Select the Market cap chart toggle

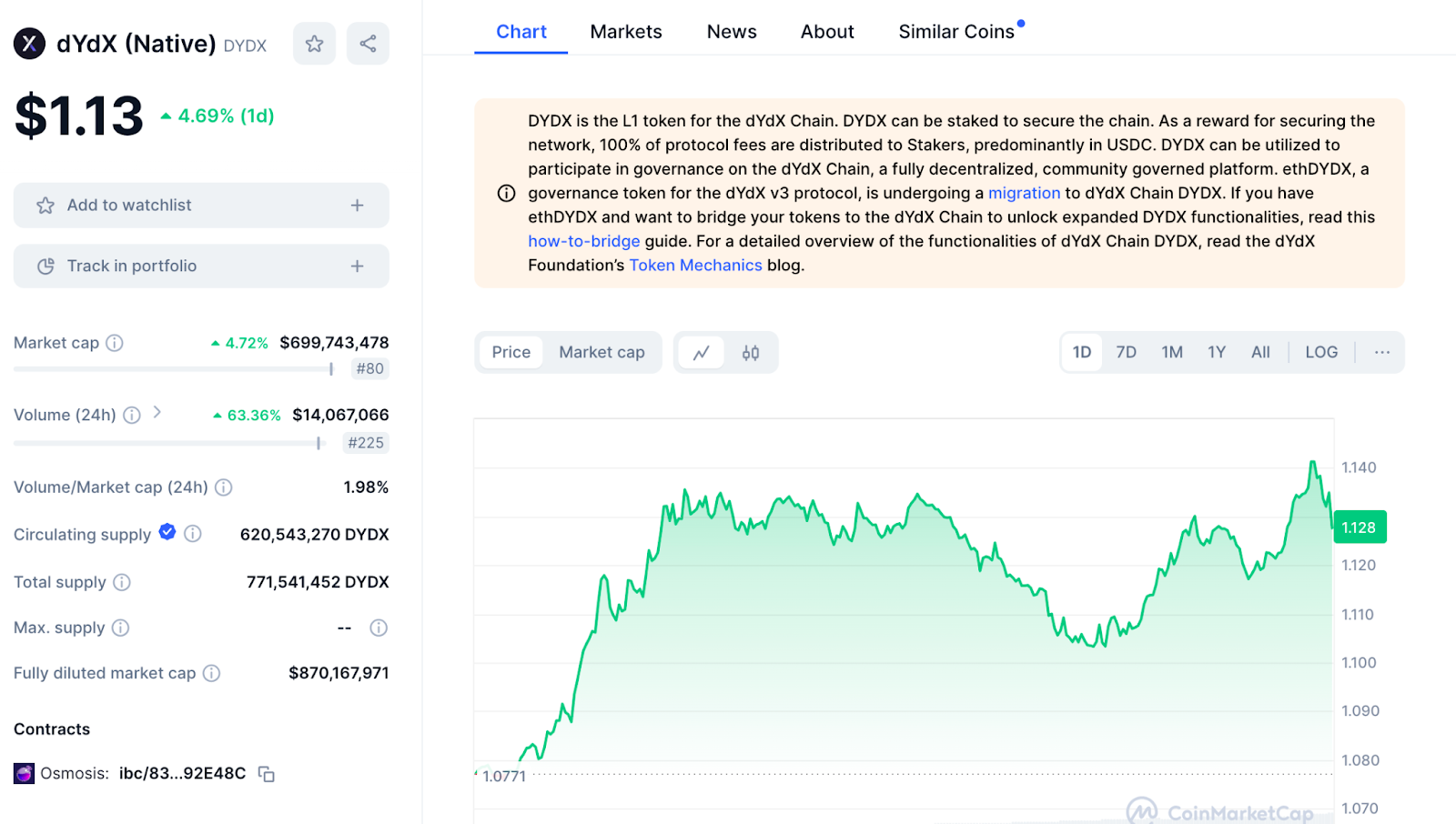602,352
